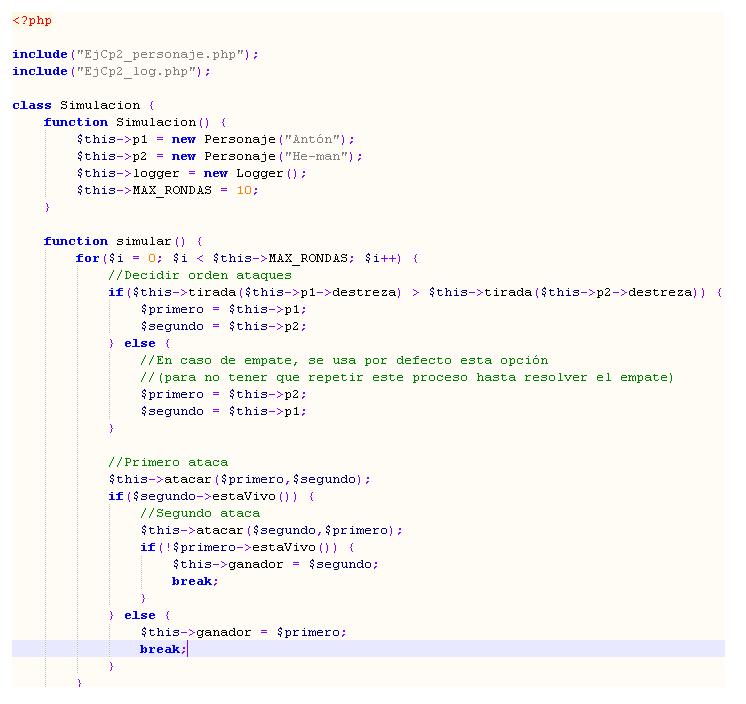
Task: Click the comment starting "//(para no tener que repetir"
Action: (x=407, y=378)
